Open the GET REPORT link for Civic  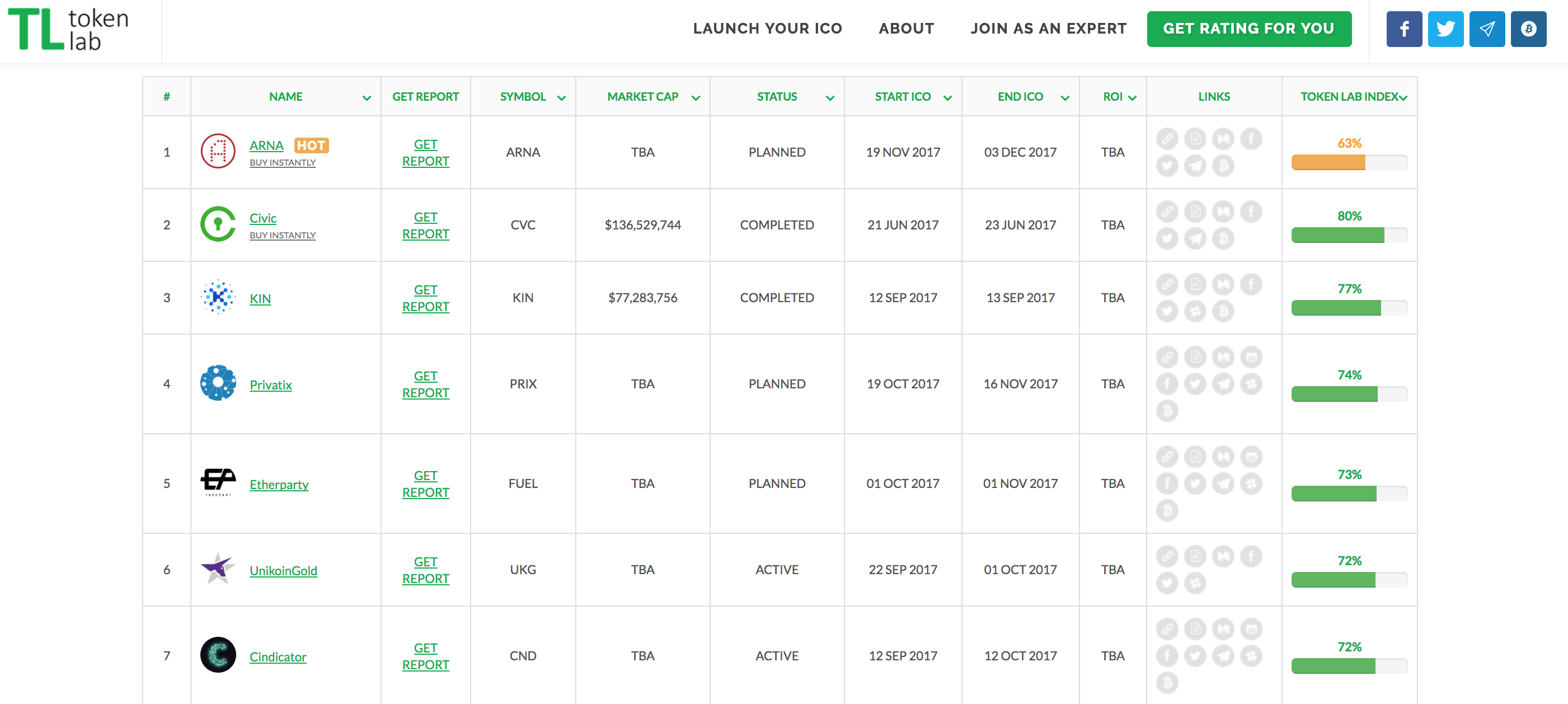click(425, 225)
